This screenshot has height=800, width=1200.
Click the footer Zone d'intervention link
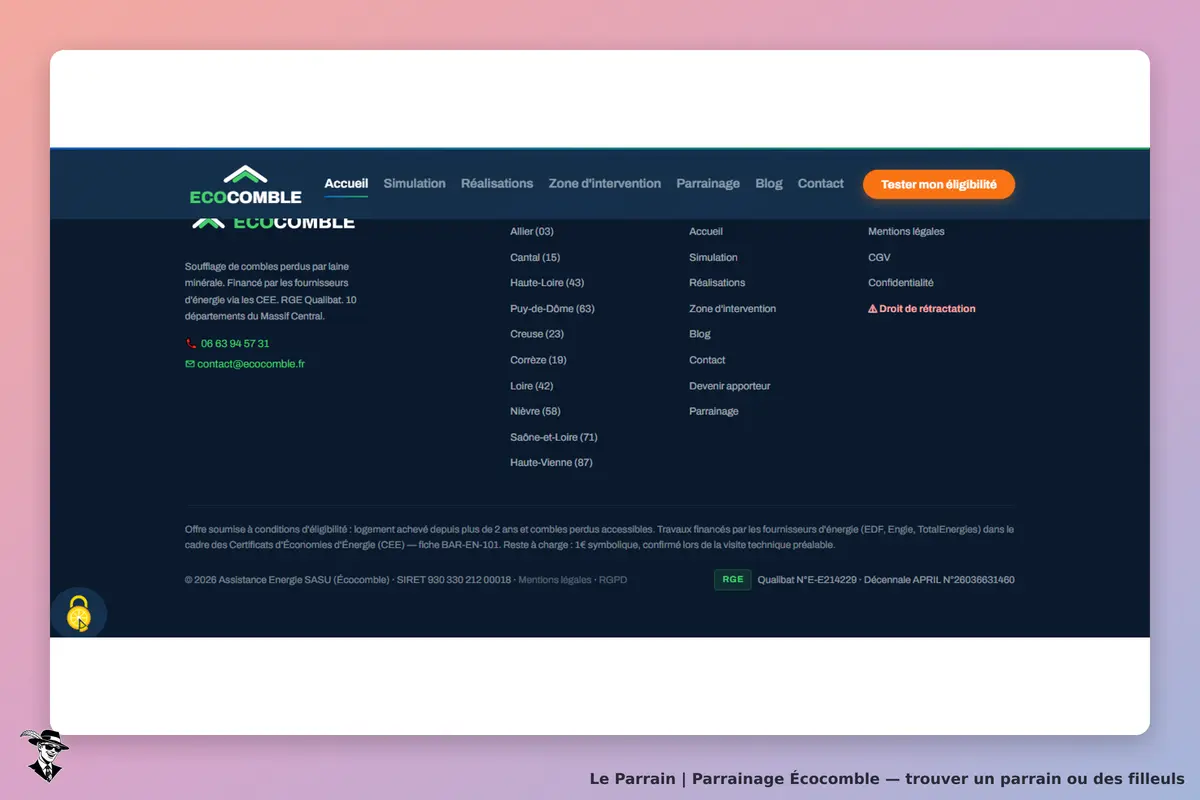tap(732, 309)
